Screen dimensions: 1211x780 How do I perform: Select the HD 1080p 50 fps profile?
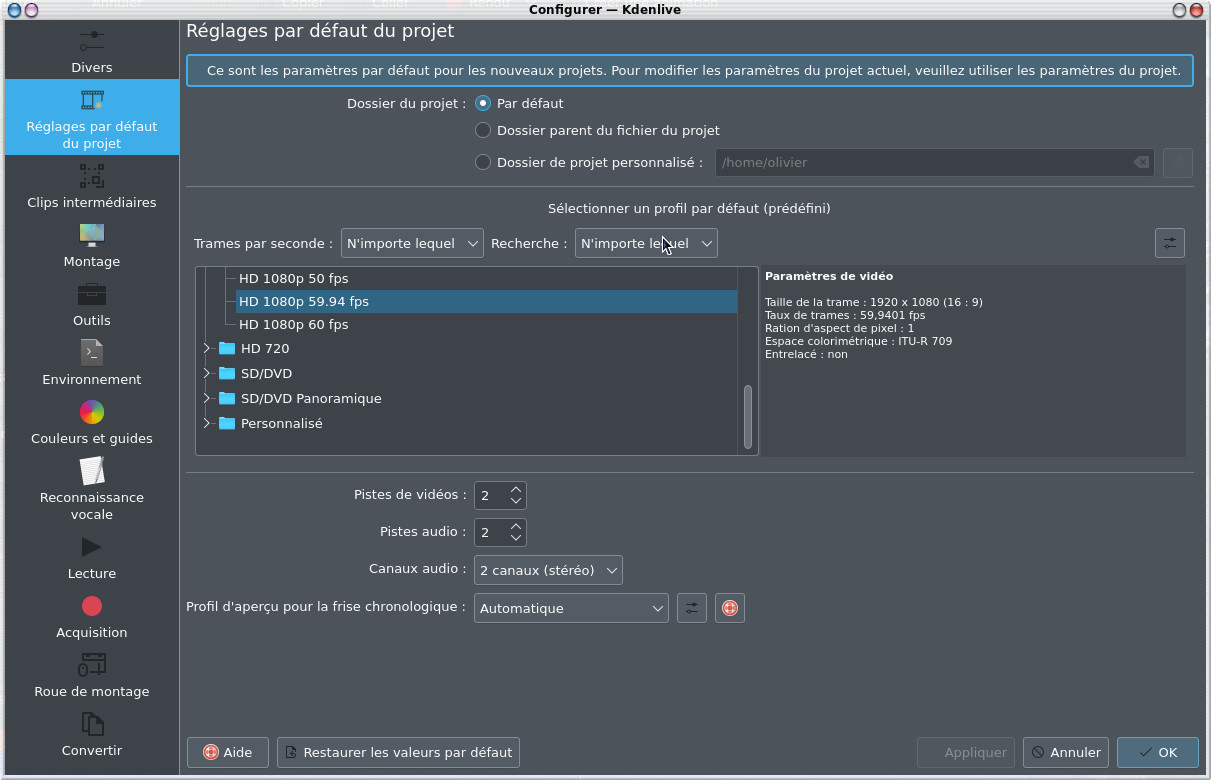[x=293, y=278]
